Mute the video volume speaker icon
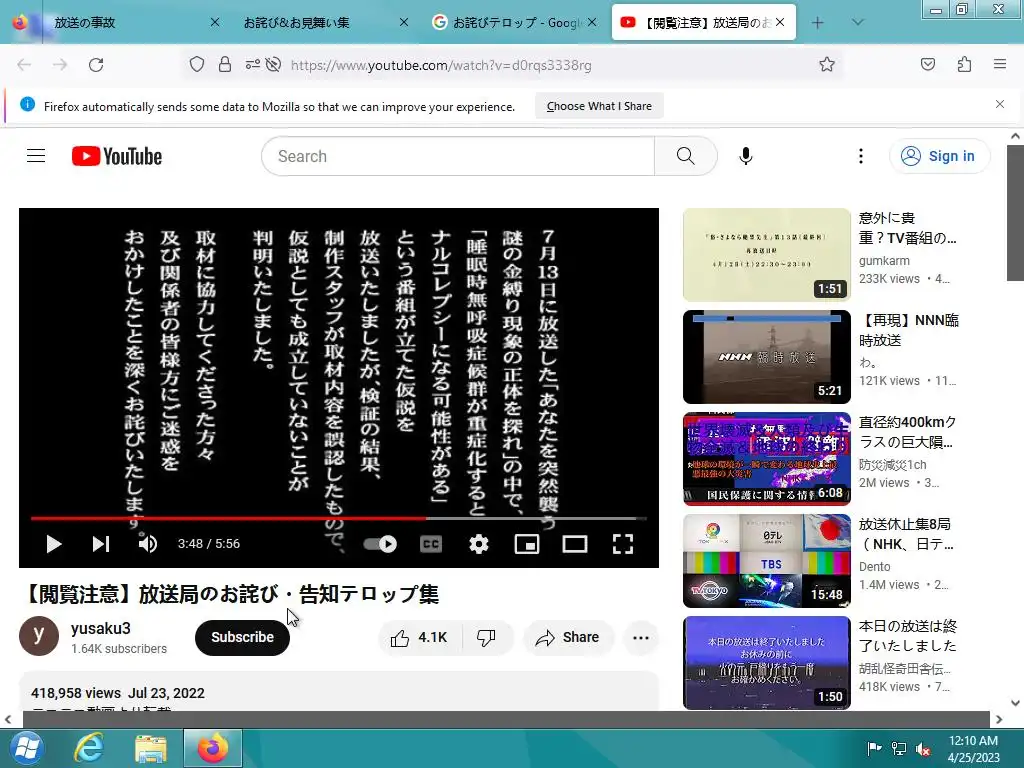The height and width of the screenshot is (768, 1024). tap(148, 544)
